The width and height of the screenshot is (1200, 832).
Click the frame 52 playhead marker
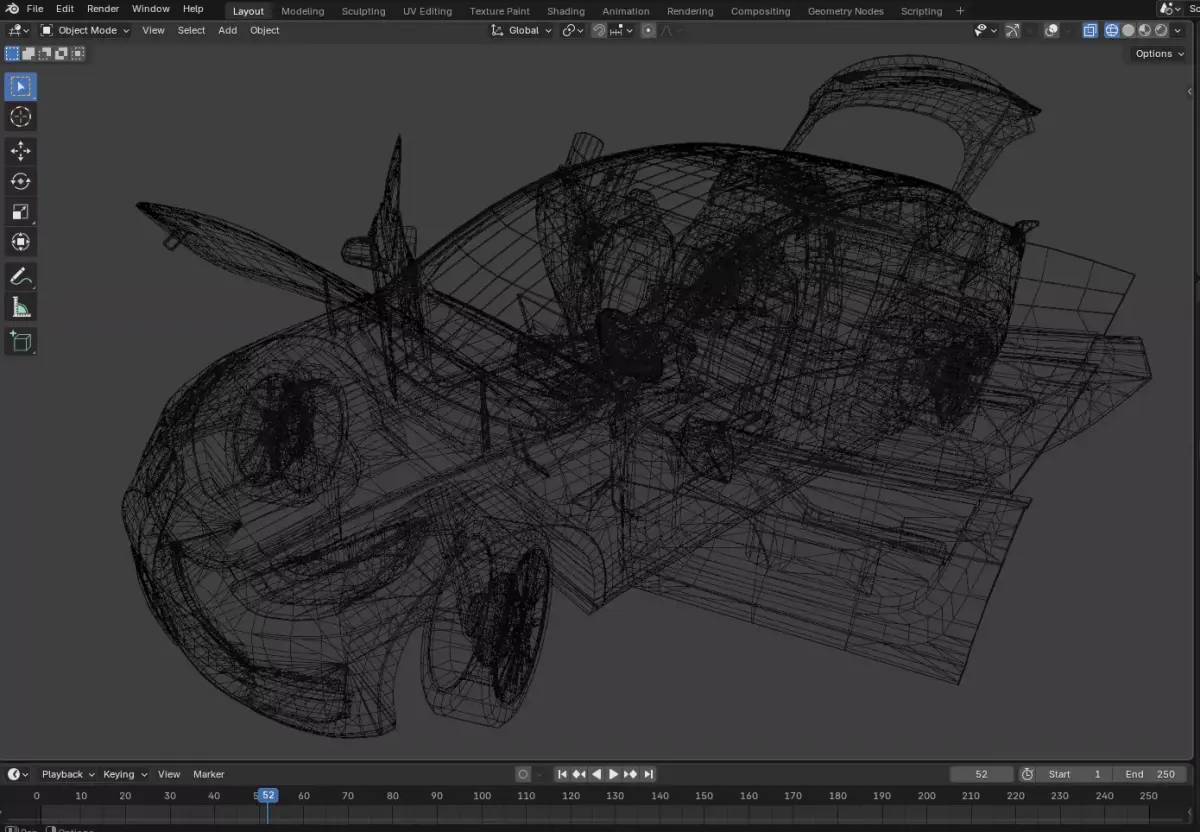point(268,796)
